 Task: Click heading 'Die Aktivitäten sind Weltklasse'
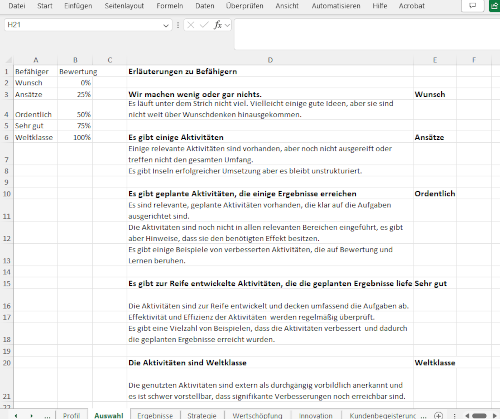tap(187, 363)
